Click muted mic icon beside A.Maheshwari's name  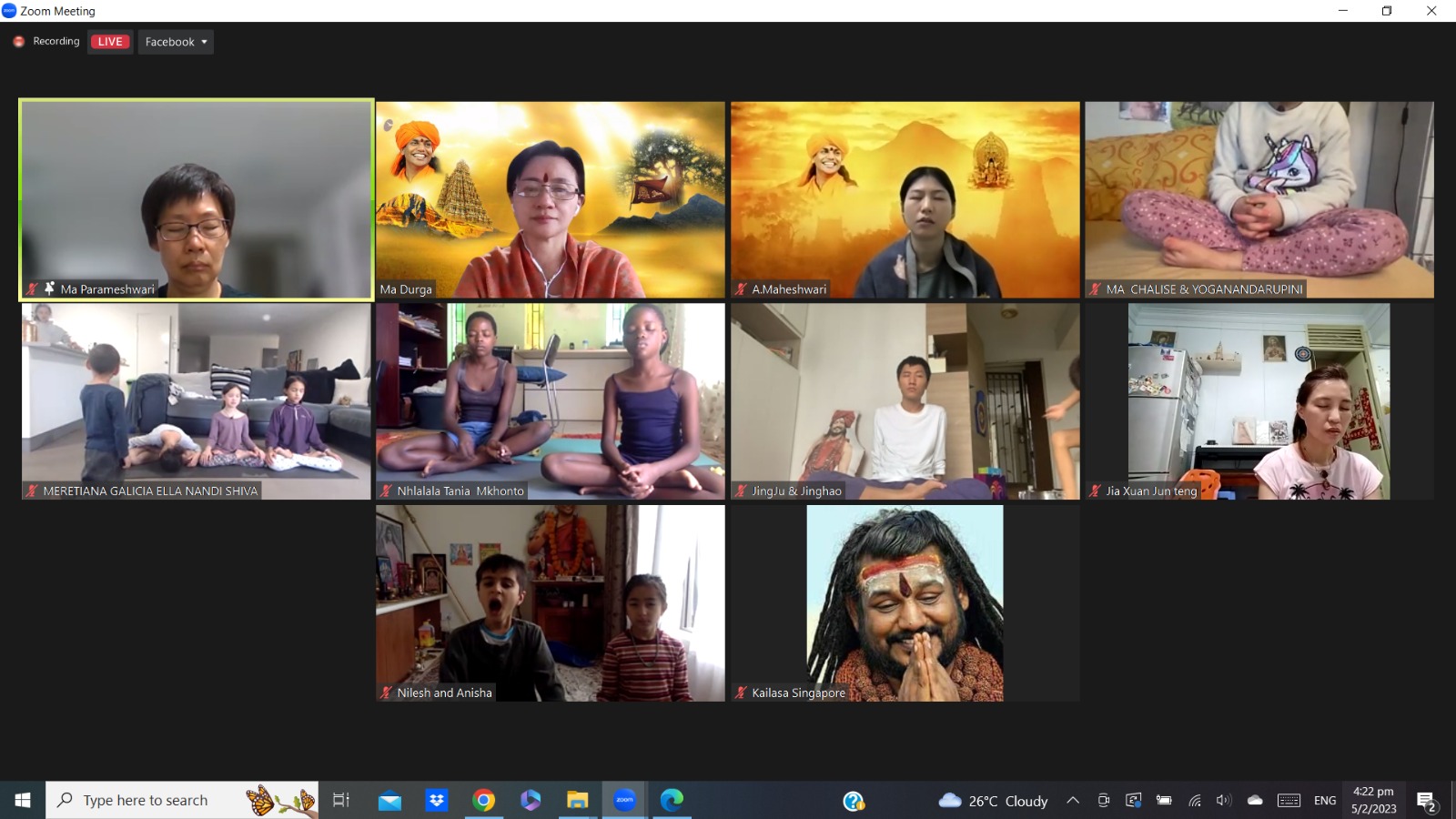click(x=741, y=289)
